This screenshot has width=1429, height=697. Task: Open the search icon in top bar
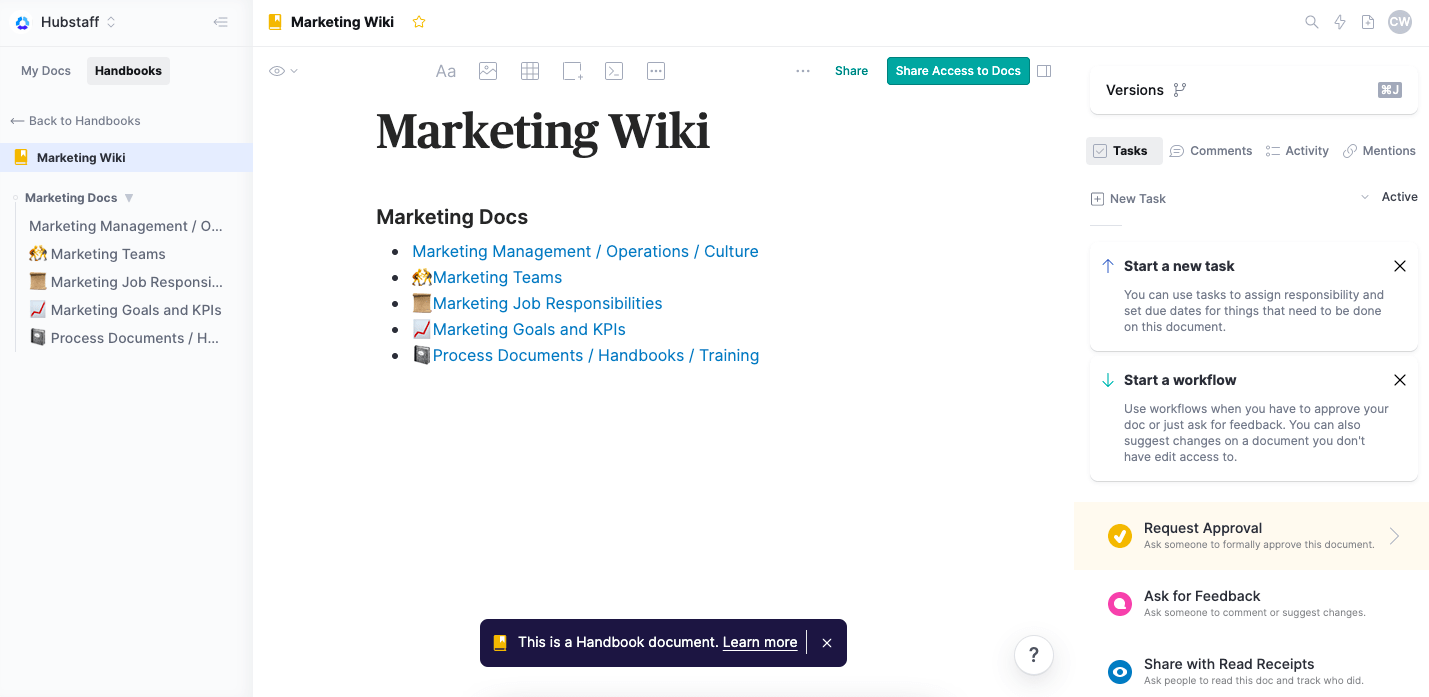pos(1312,22)
